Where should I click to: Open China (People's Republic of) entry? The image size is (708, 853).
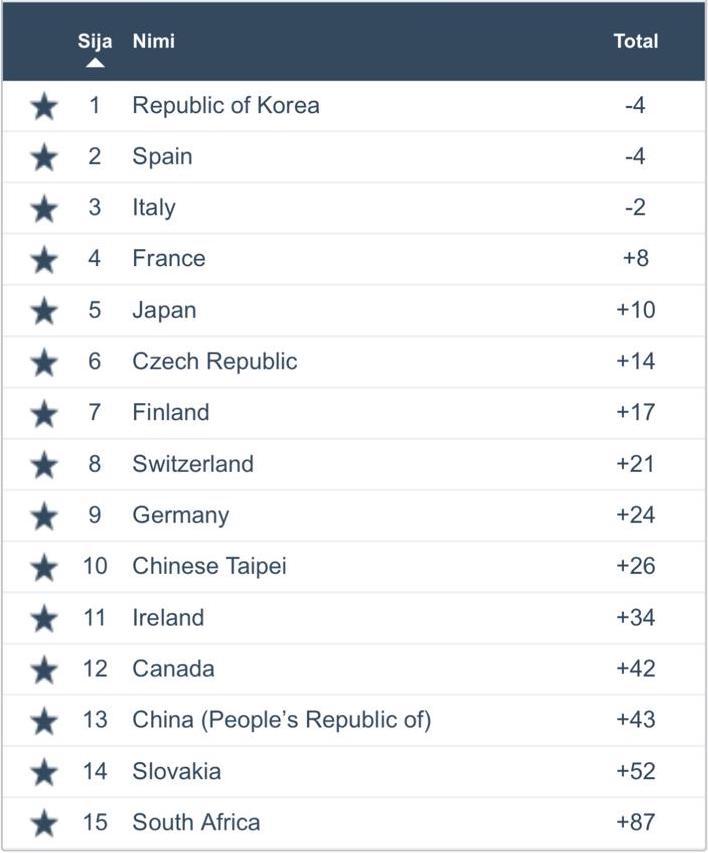pyautogui.click(x=281, y=720)
